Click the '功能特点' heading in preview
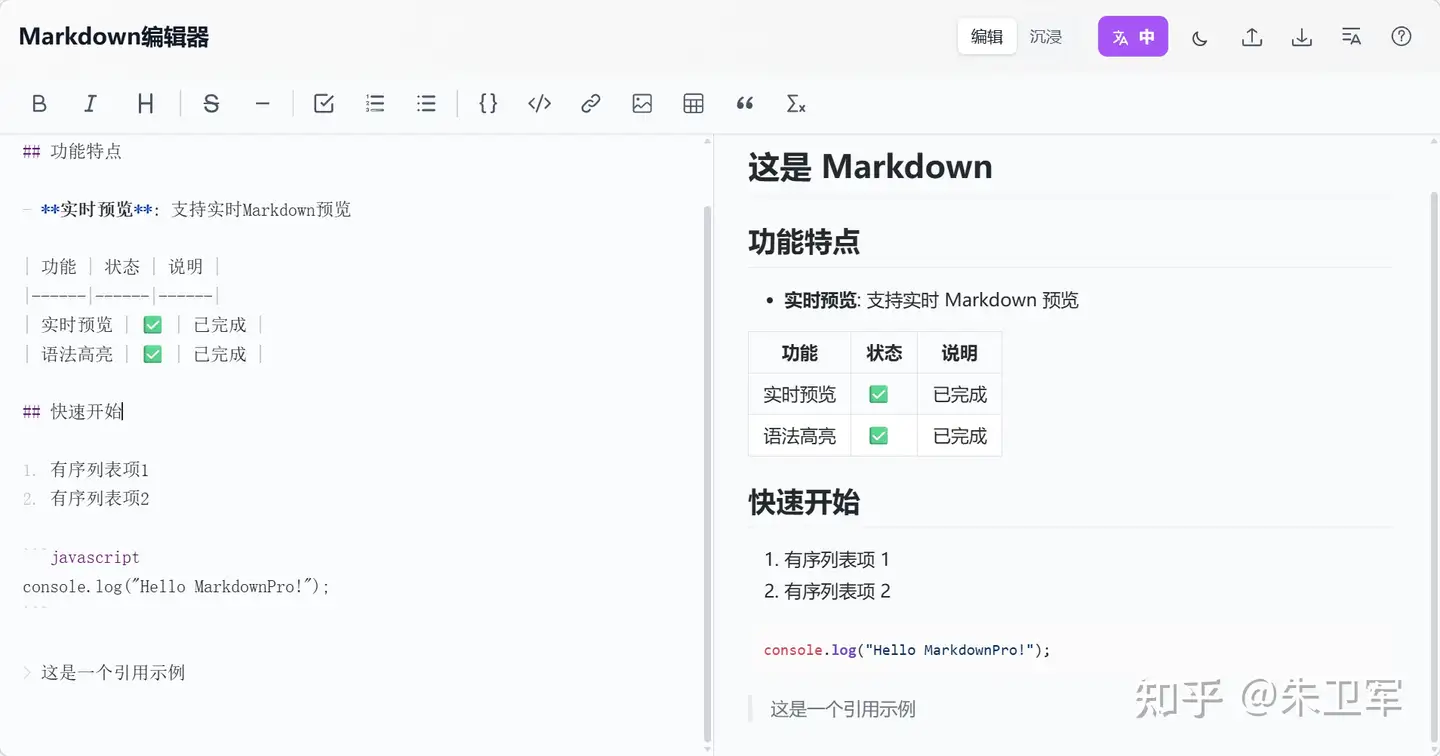The width and height of the screenshot is (1440, 756). click(x=804, y=242)
